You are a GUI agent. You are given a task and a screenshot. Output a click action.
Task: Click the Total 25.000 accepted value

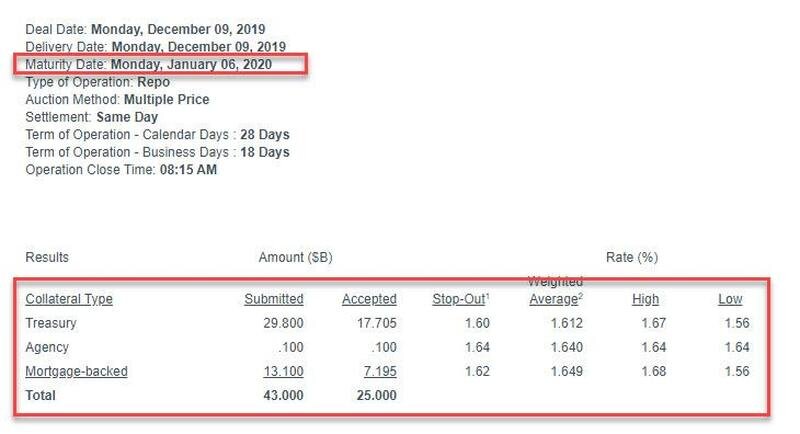pyautogui.click(x=377, y=395)
